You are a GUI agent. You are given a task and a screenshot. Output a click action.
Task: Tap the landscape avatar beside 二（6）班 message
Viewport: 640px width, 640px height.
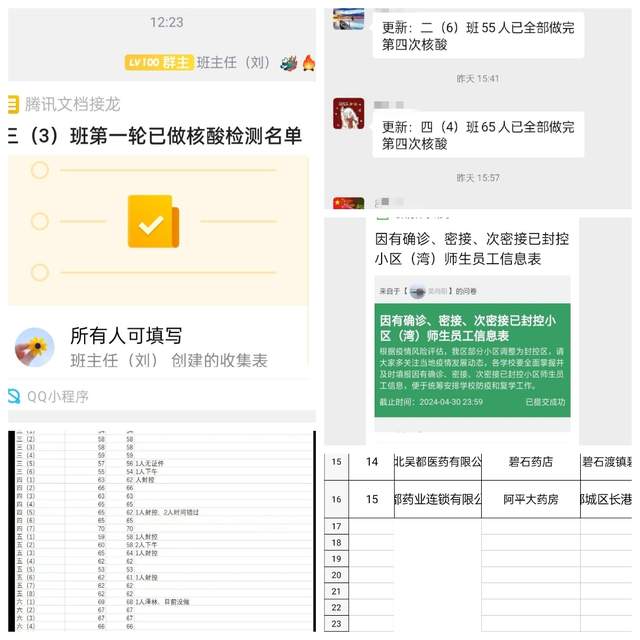pyautogui.click(x=349, y=19)
